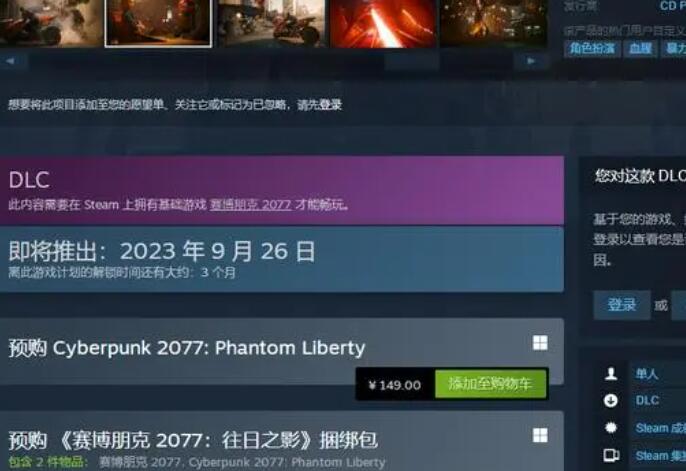This screenshot has height=471, width=686.
Task: Select the highlighted second screenshot thumbnail
Action: (158, 22)
